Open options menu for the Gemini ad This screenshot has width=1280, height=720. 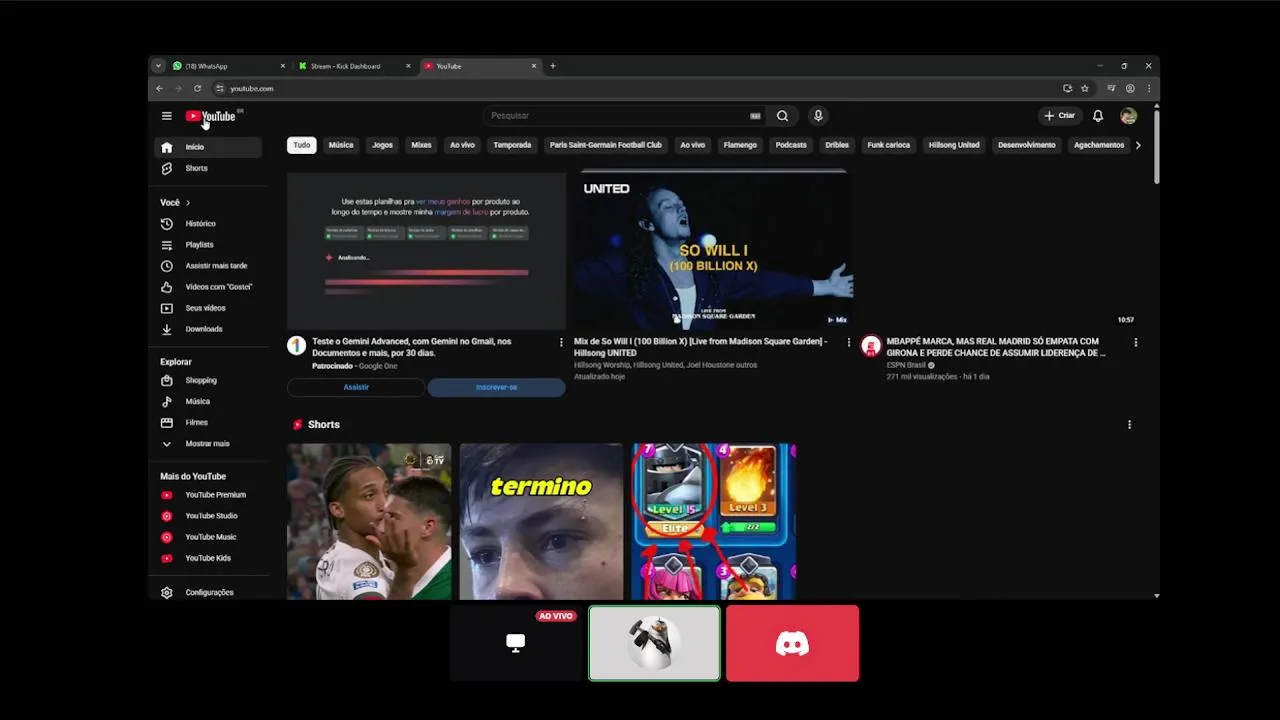[x=561, y=342]
